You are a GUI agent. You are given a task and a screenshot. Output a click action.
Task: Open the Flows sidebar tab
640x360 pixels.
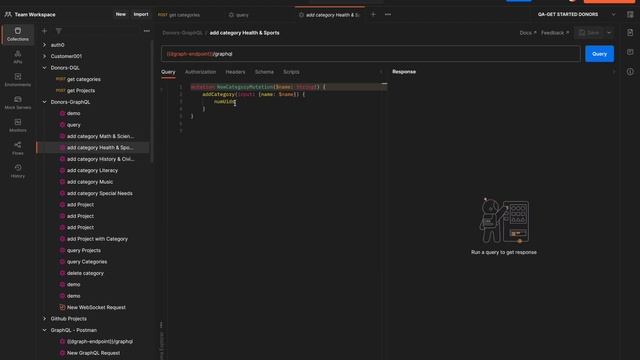point(18,149)
